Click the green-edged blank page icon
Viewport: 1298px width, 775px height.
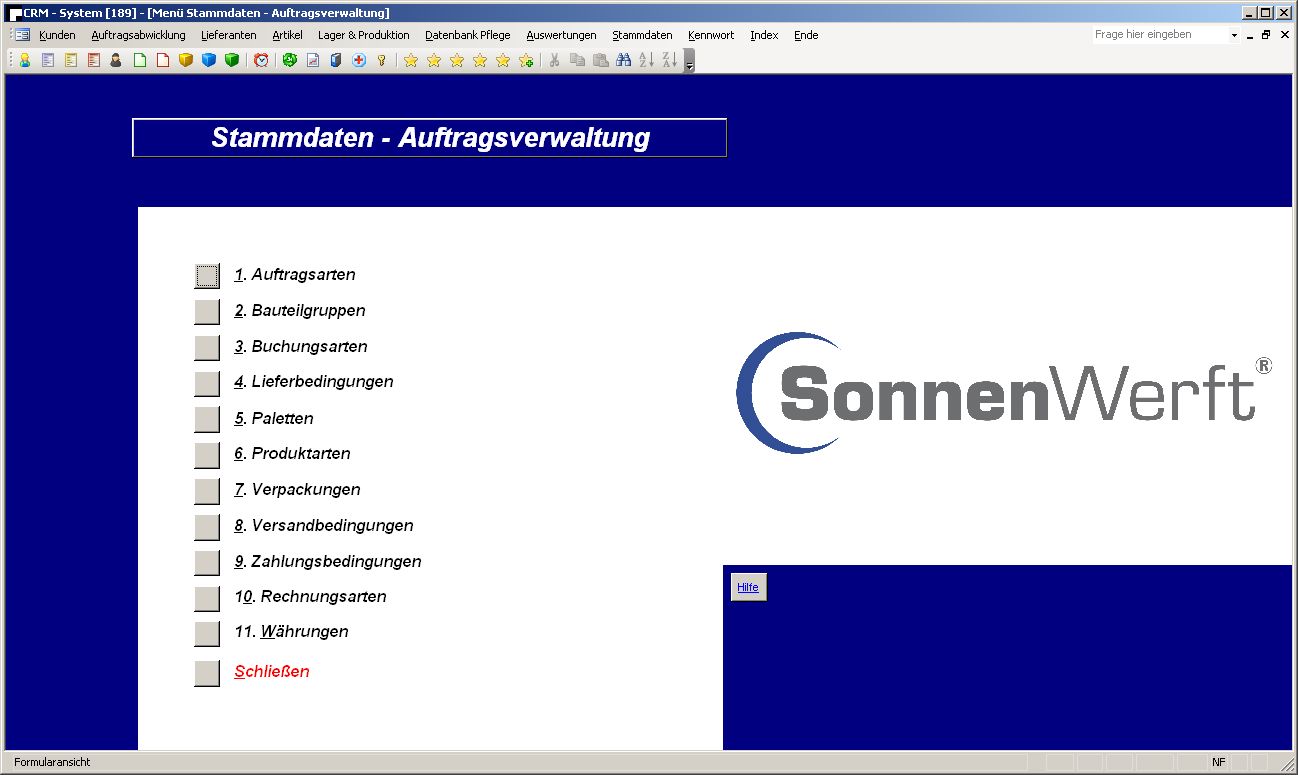pos(140,60)
